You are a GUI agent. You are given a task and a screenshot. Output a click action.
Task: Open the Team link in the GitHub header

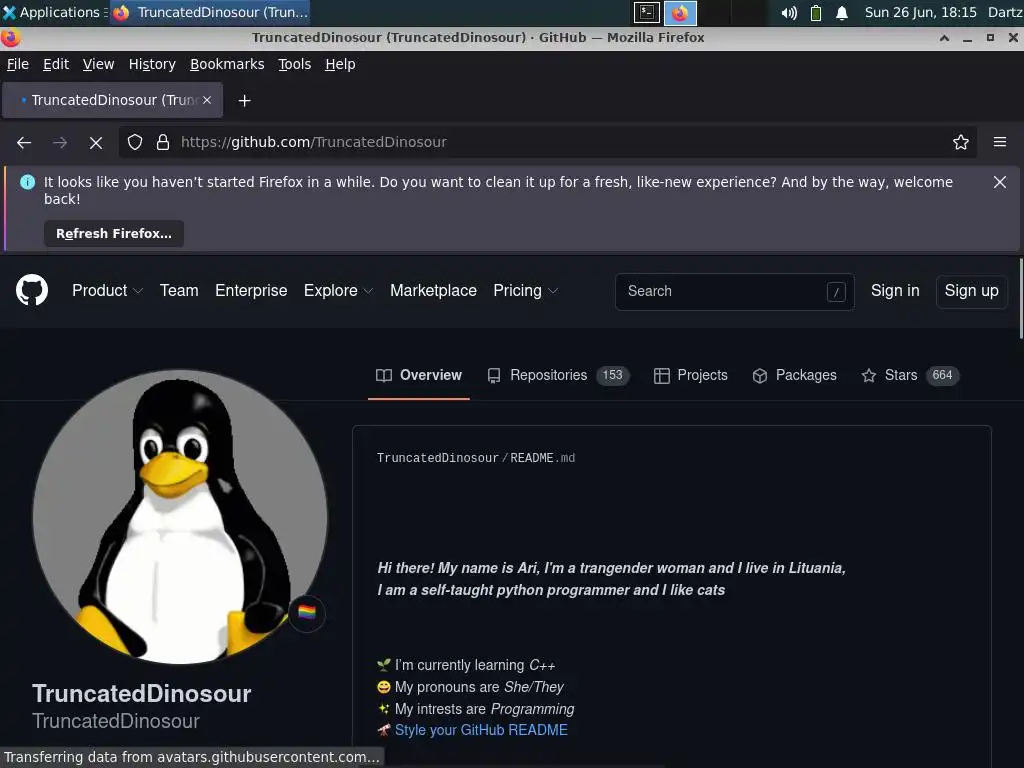point(179,291)
